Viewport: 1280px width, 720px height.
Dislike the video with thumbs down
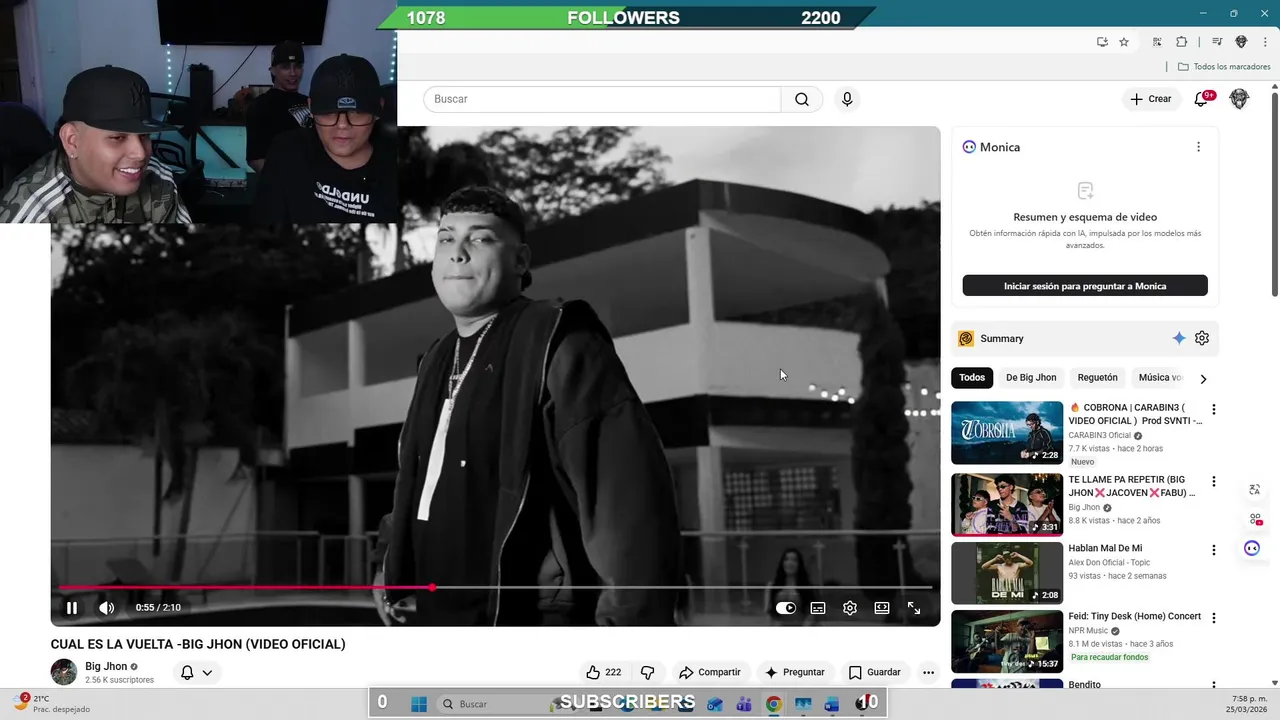[647, 672]
